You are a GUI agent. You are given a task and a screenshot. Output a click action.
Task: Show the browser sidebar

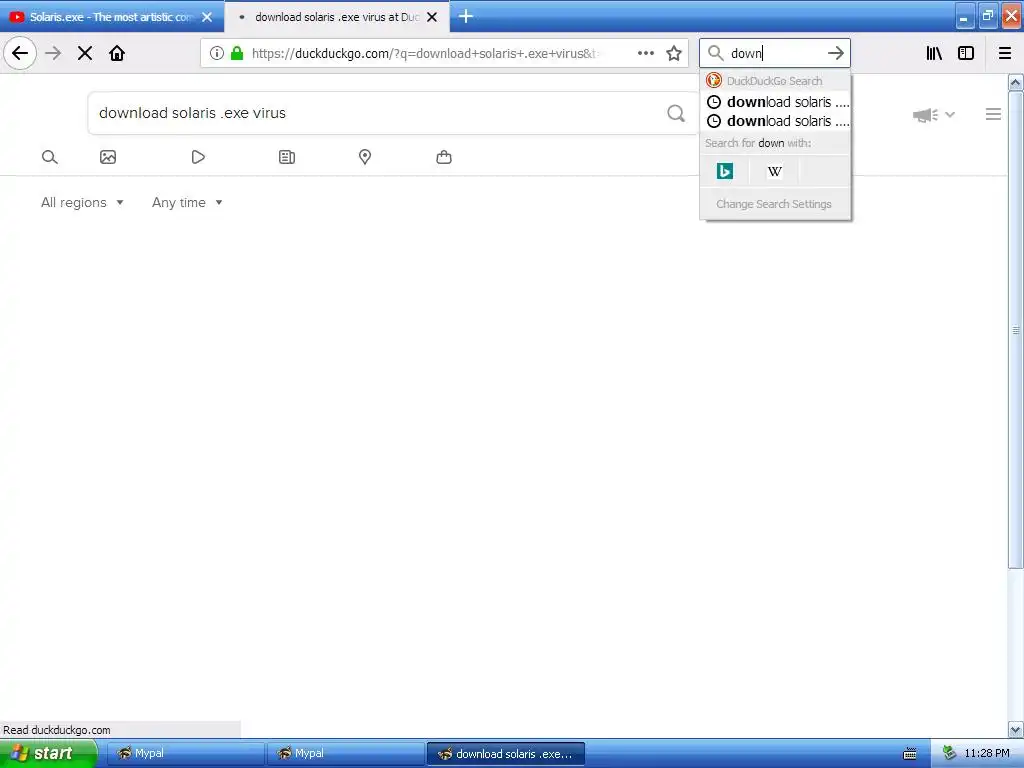[966, 53]
